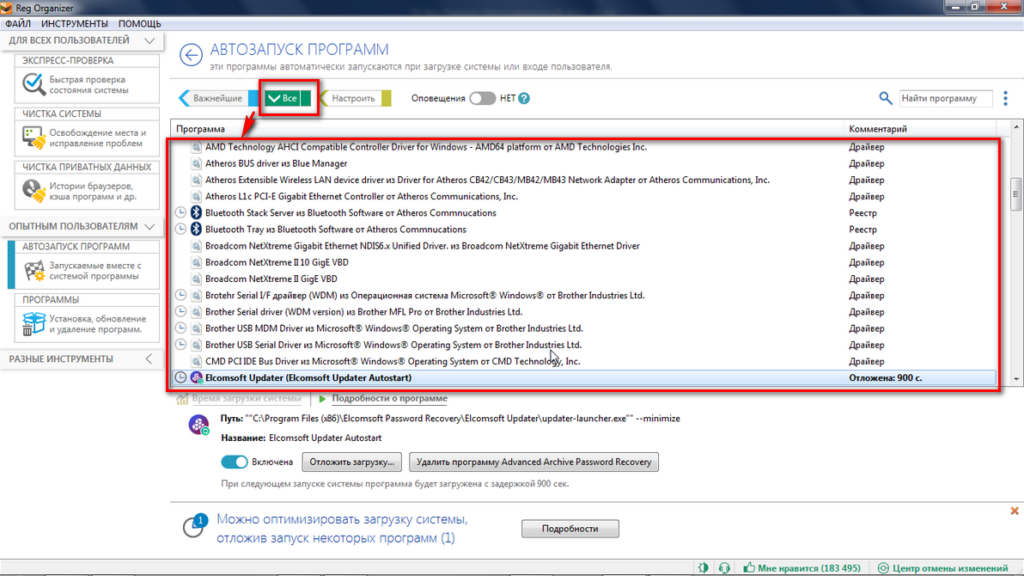Switch to the Настроить tab
Screen dimensions: 1024x576
(x=354, y=98)
